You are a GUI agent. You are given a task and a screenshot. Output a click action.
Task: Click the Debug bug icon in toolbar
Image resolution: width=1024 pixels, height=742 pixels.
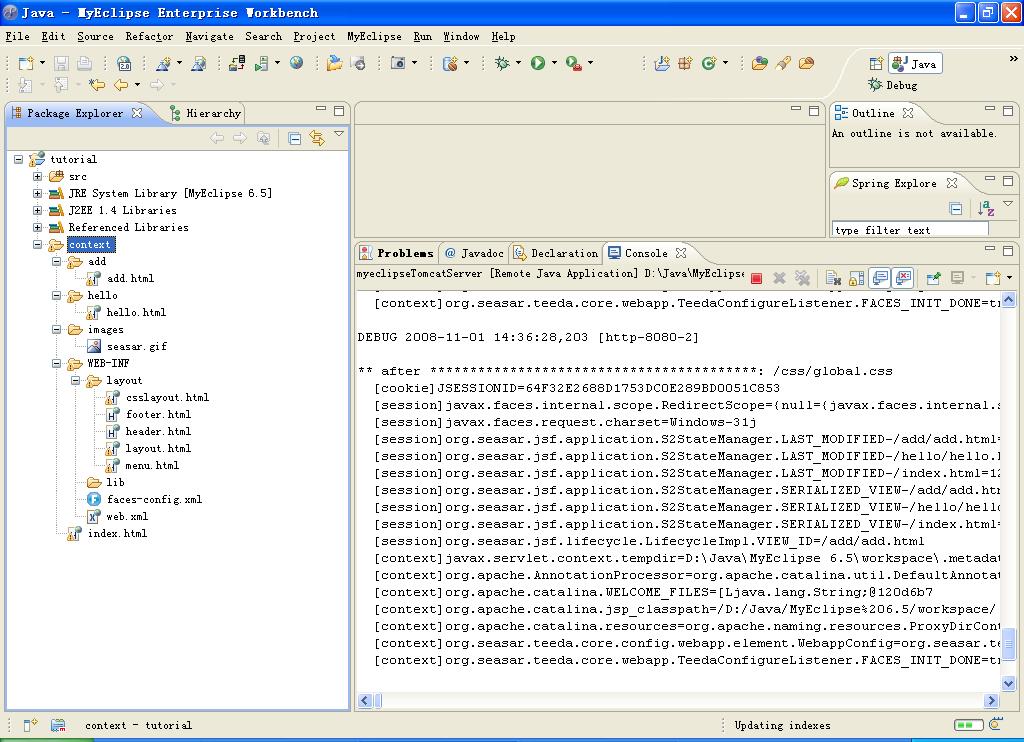click(x=502, y=63)
